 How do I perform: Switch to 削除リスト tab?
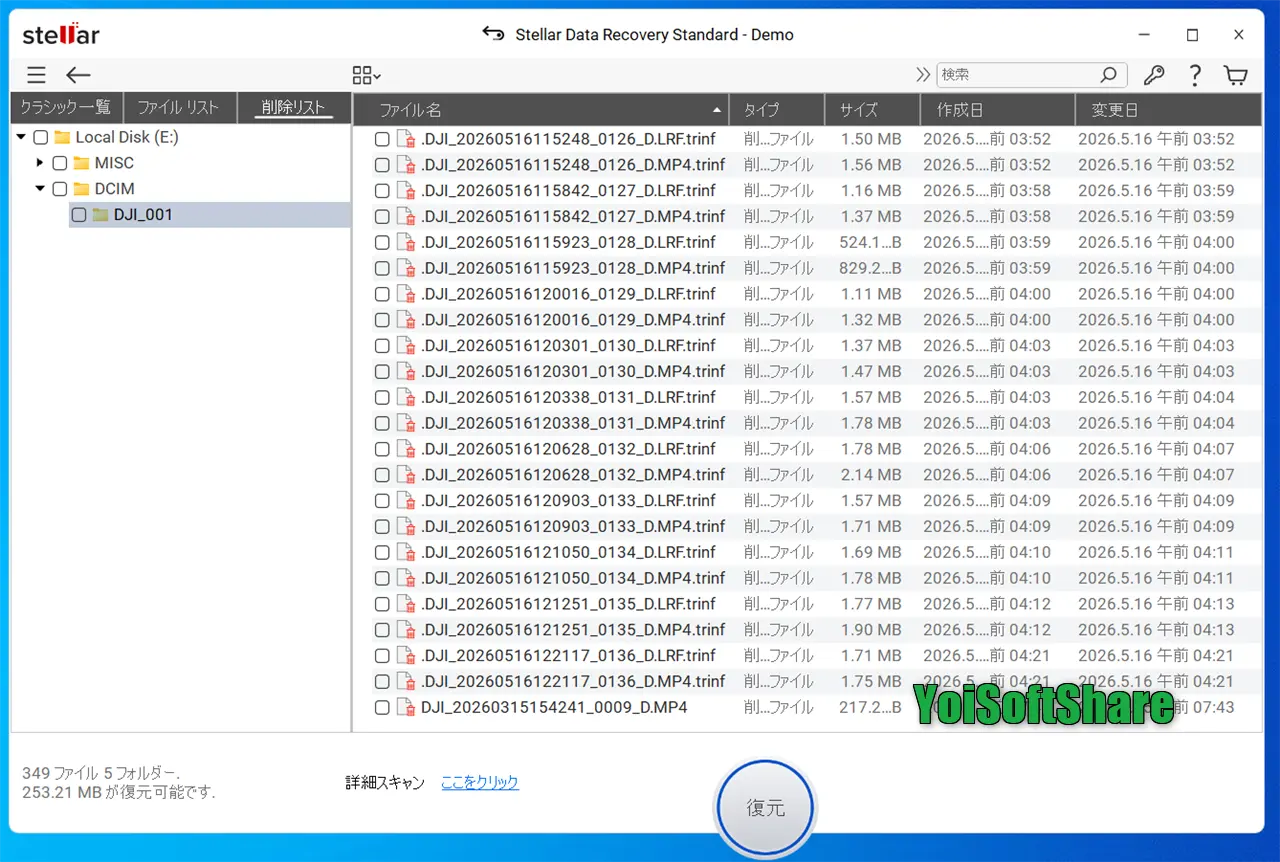(x=293, y=107)
